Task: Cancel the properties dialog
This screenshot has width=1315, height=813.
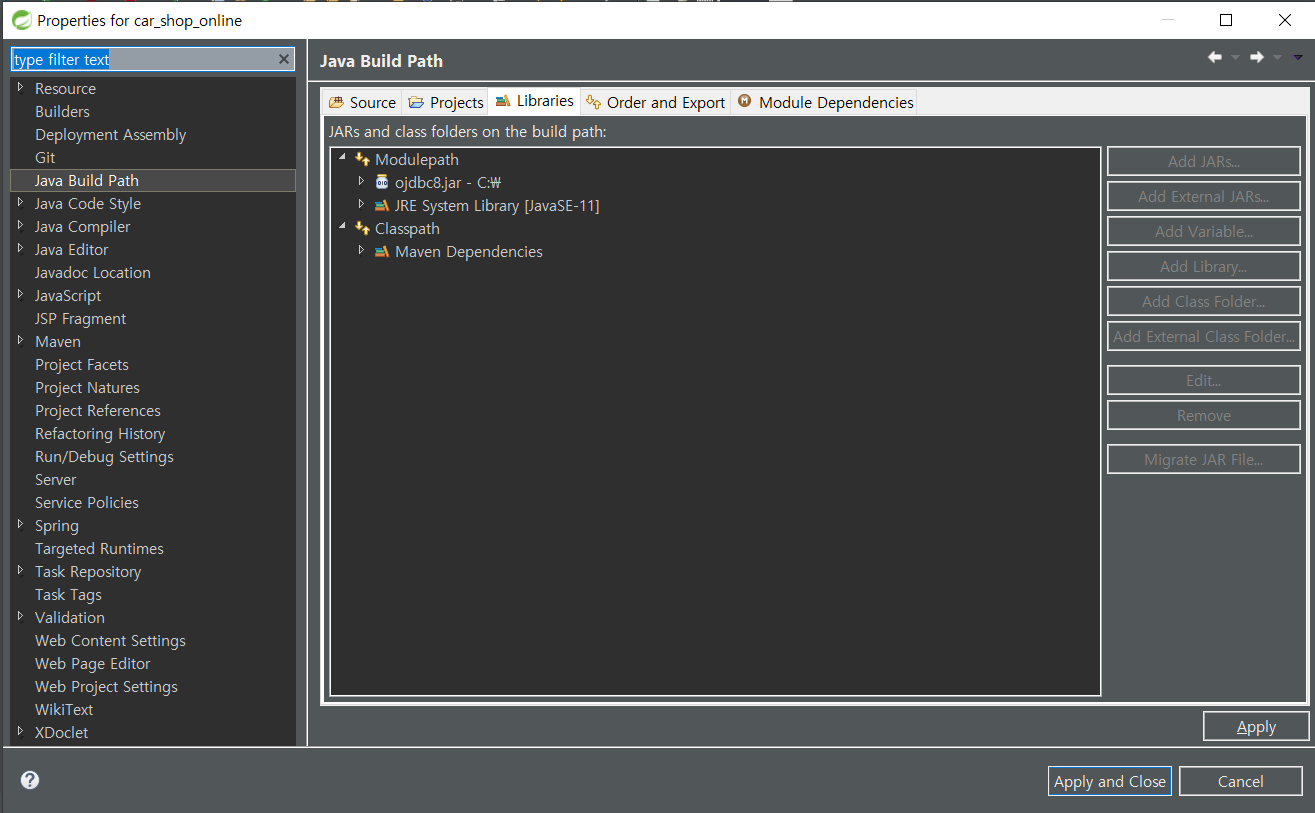Action: point(1241,781)
